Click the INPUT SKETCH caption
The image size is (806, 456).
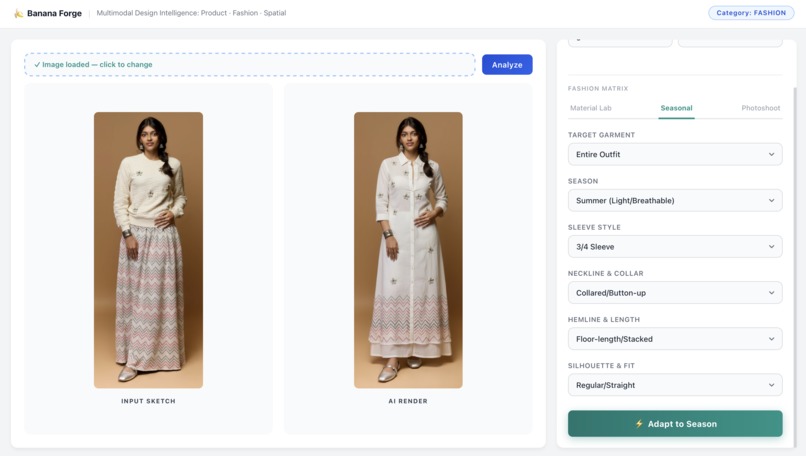pyautogui.click(x=148, y=401)
